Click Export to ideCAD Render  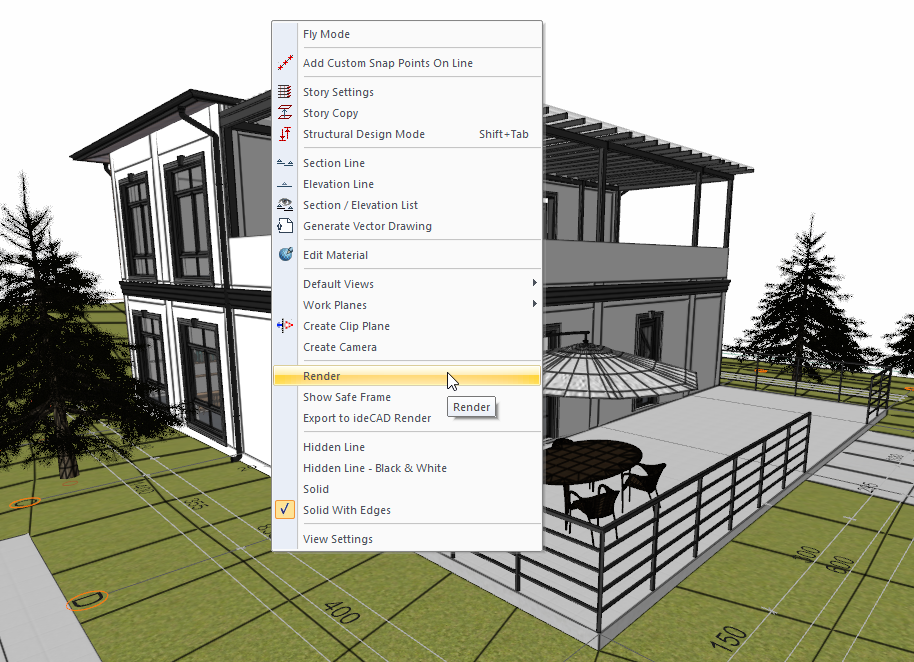point(364,417)
